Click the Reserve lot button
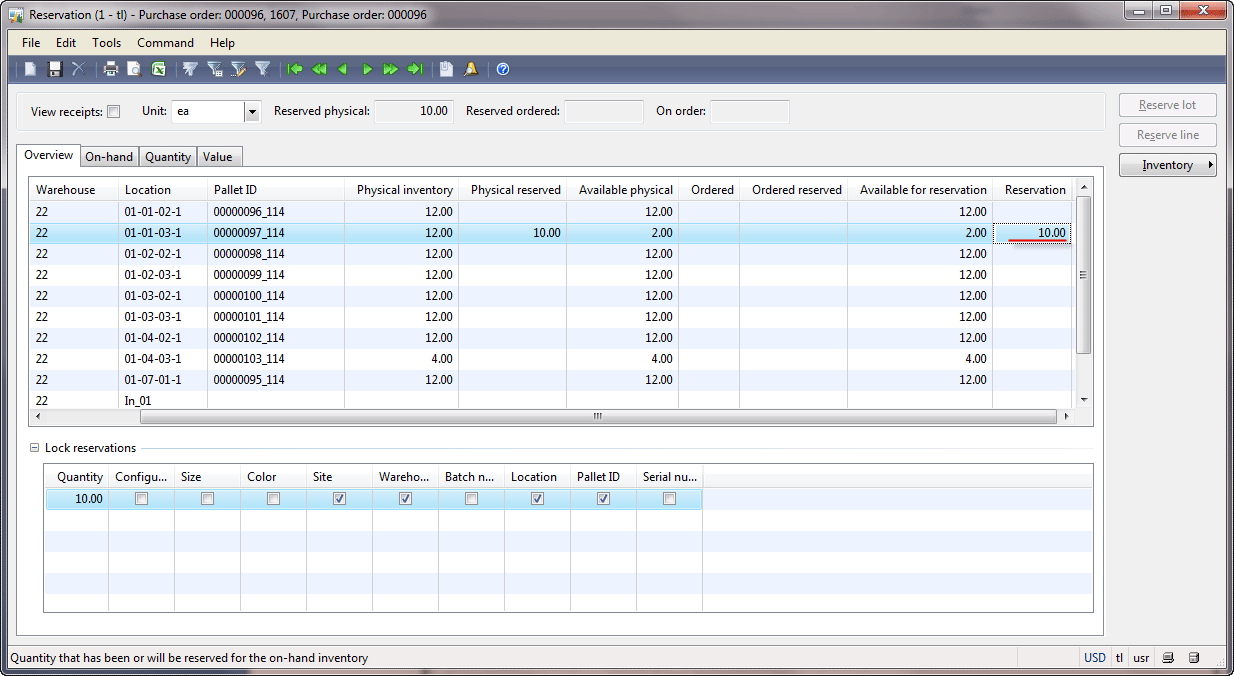 pyautogui.click(x=1168, y=105)
